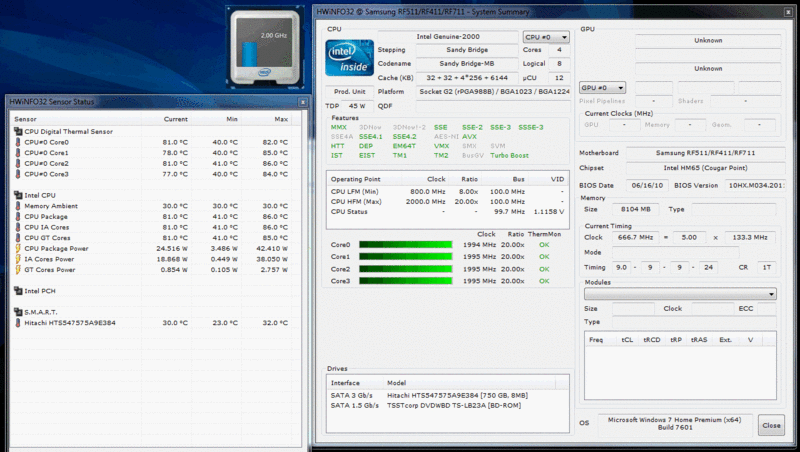Click the Core0 clock usage bar
The width and height of the screenshot is (800, 452).
[x=406, y=245]
